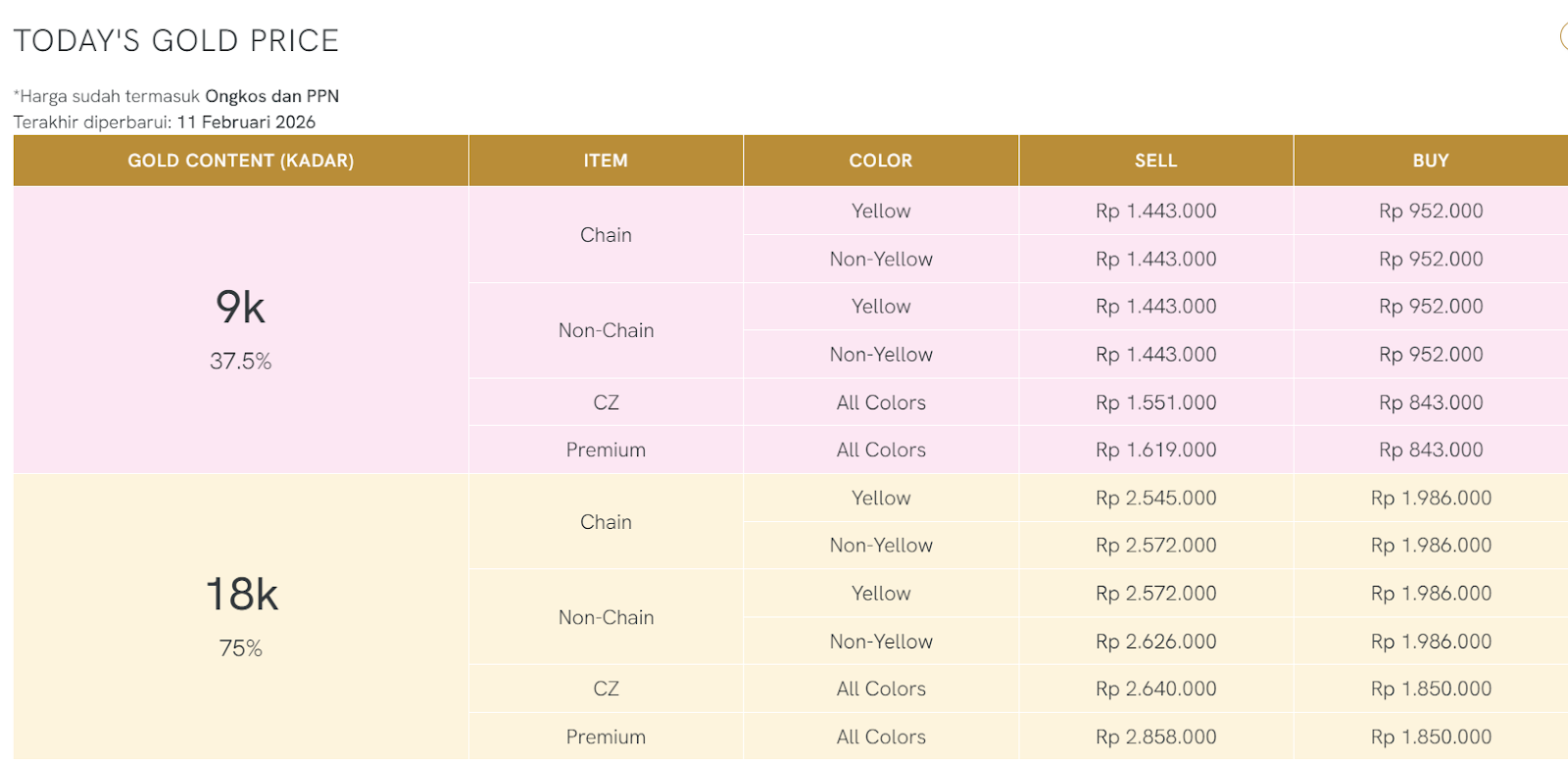The height and width of the screenshot is (763, 1568).
Task: Click the gold circular button at top right
Action: (x=1564, y=37)
